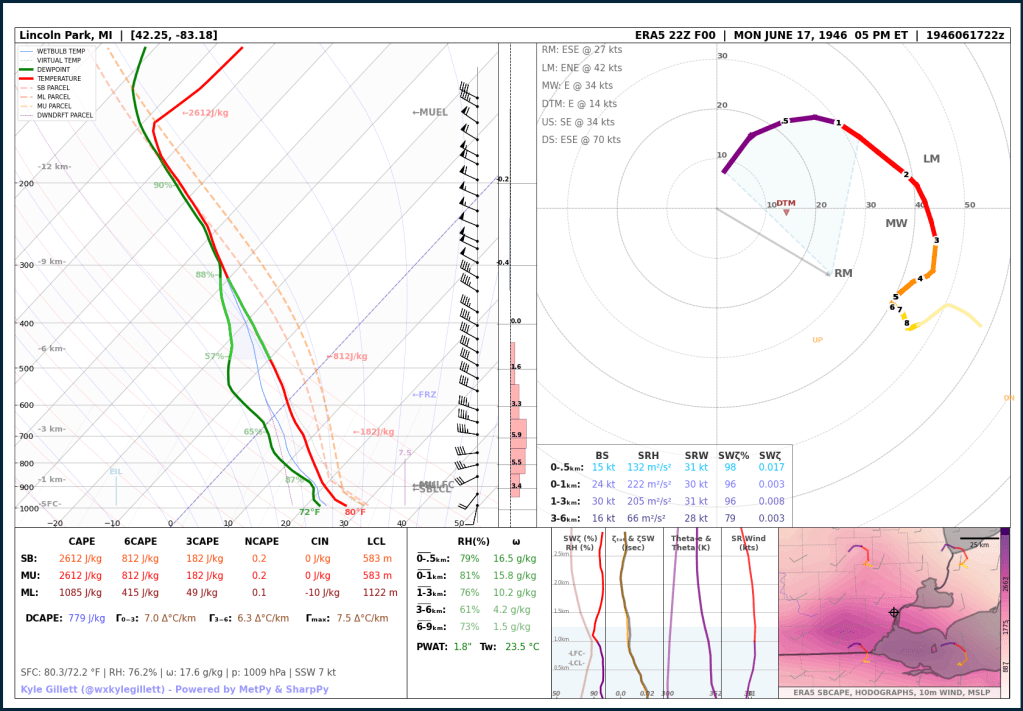Click the 2612 J/kg SB CAPE value

point(82,558)
